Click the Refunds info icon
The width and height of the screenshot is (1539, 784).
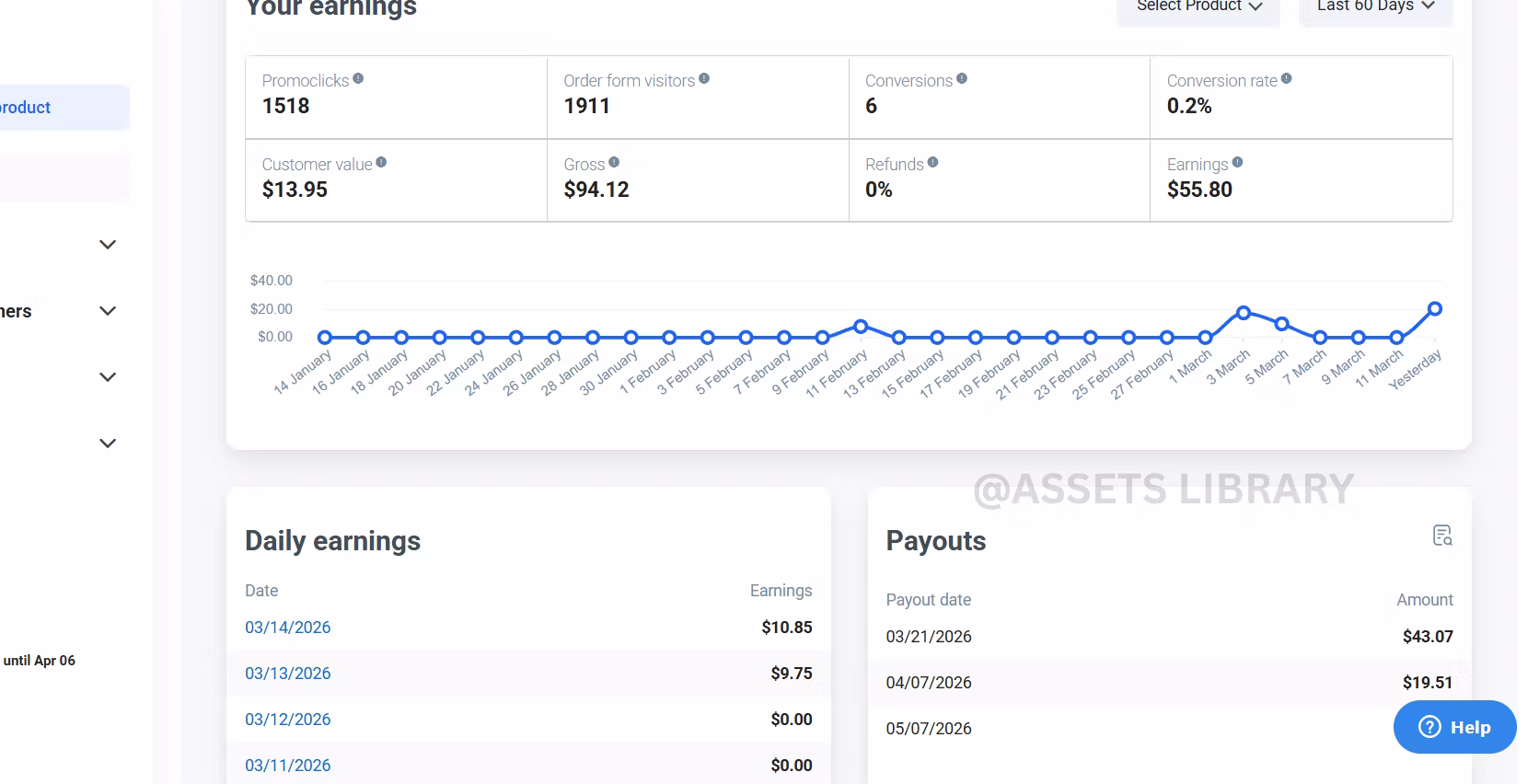tap(932, 163)
